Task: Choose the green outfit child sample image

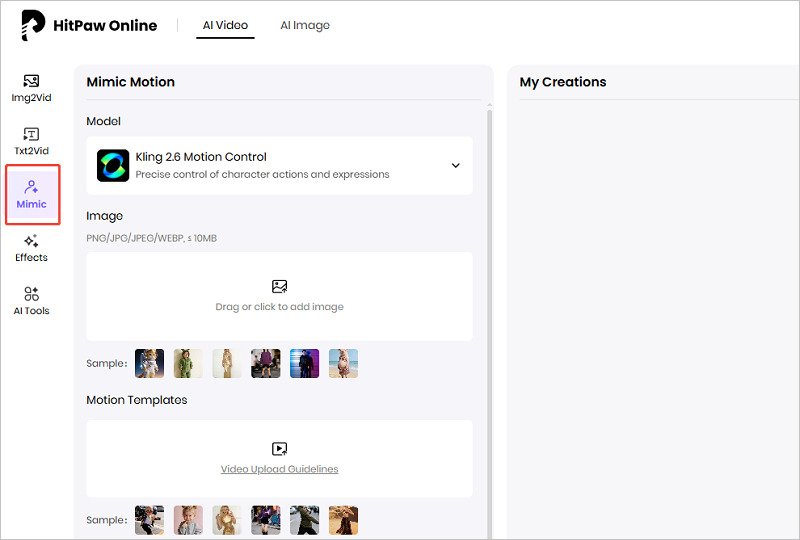Action: [x=188, y=363]
